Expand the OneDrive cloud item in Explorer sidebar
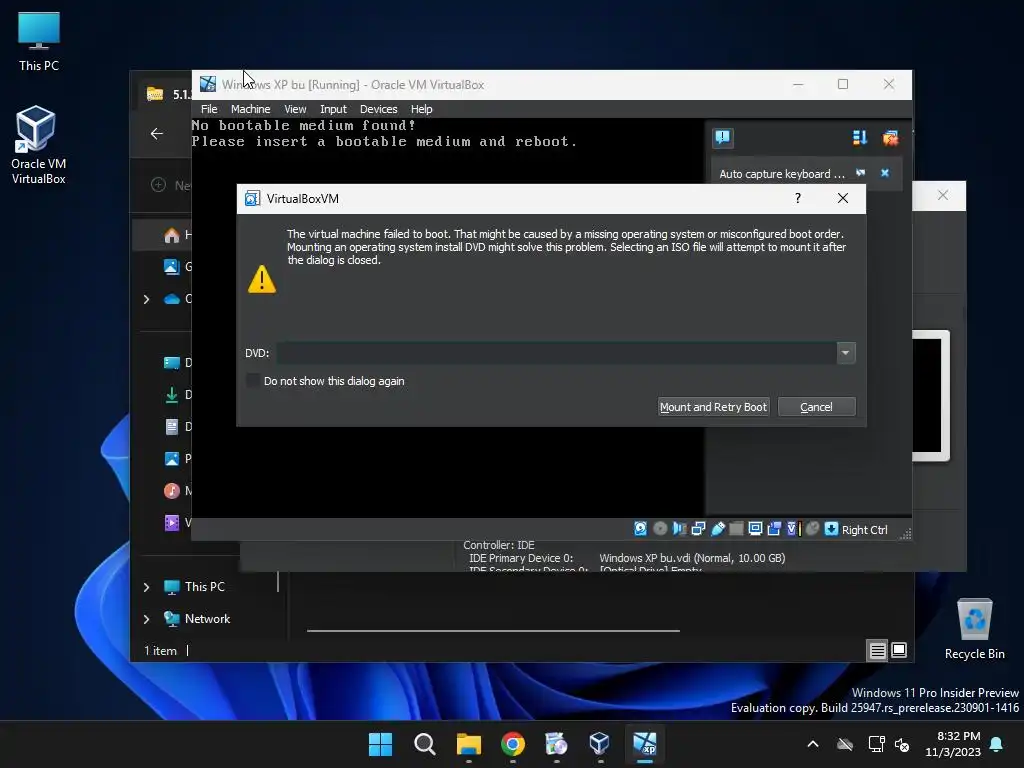The width and height of the screenshot is (1024, 768). point(146,299)
